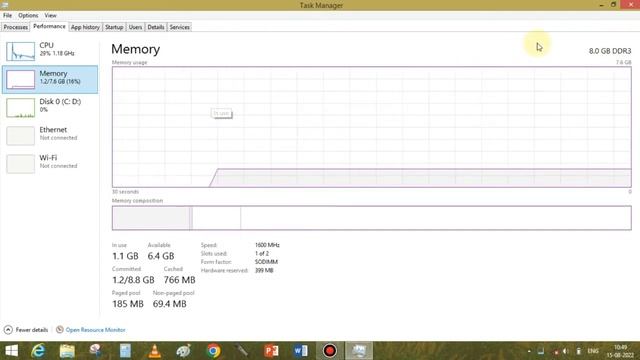Open the File menu
This screenshot has width=640, height=360.
[7, 15]
